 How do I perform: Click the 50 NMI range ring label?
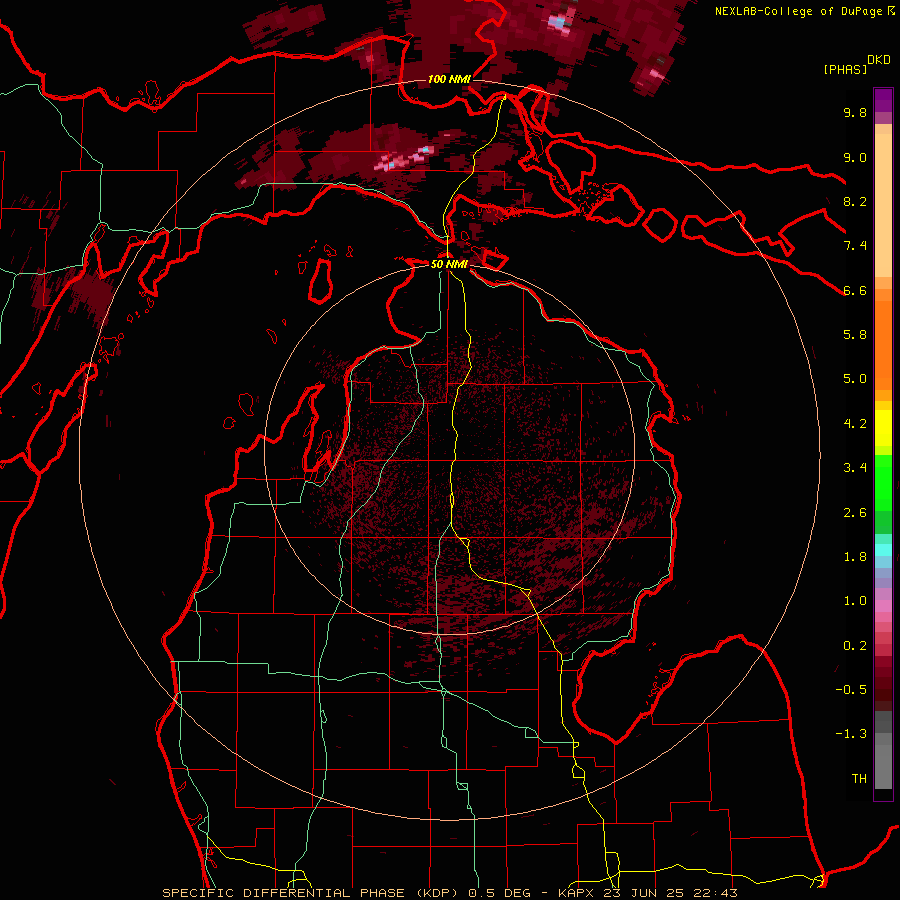(449, 264)
